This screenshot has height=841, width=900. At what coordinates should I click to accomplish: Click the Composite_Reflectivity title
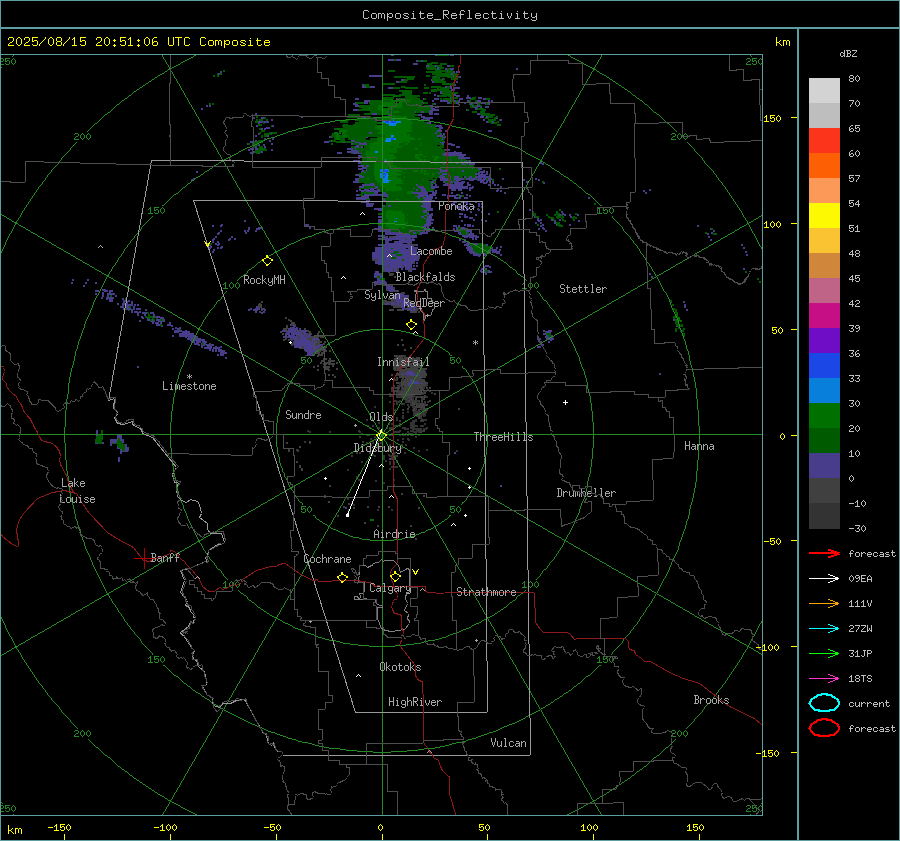(450, 15)
